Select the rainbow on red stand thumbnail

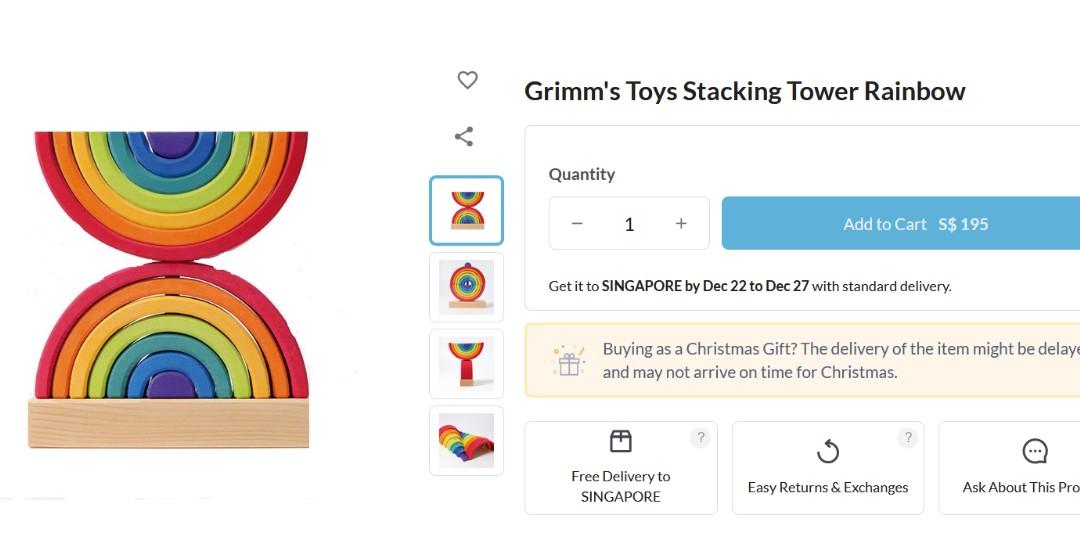[466, 364]
